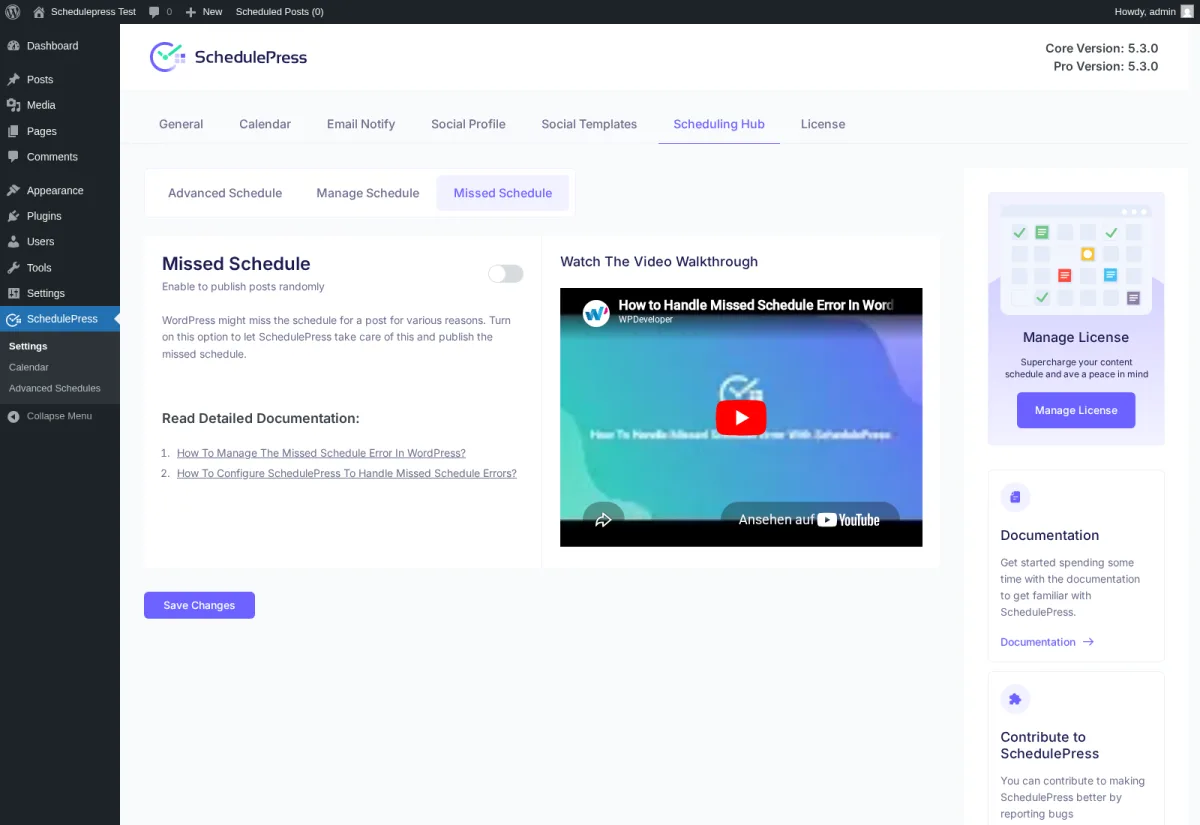
Task: Click the Dashboard gauge icon
Action: coord(13,46)
